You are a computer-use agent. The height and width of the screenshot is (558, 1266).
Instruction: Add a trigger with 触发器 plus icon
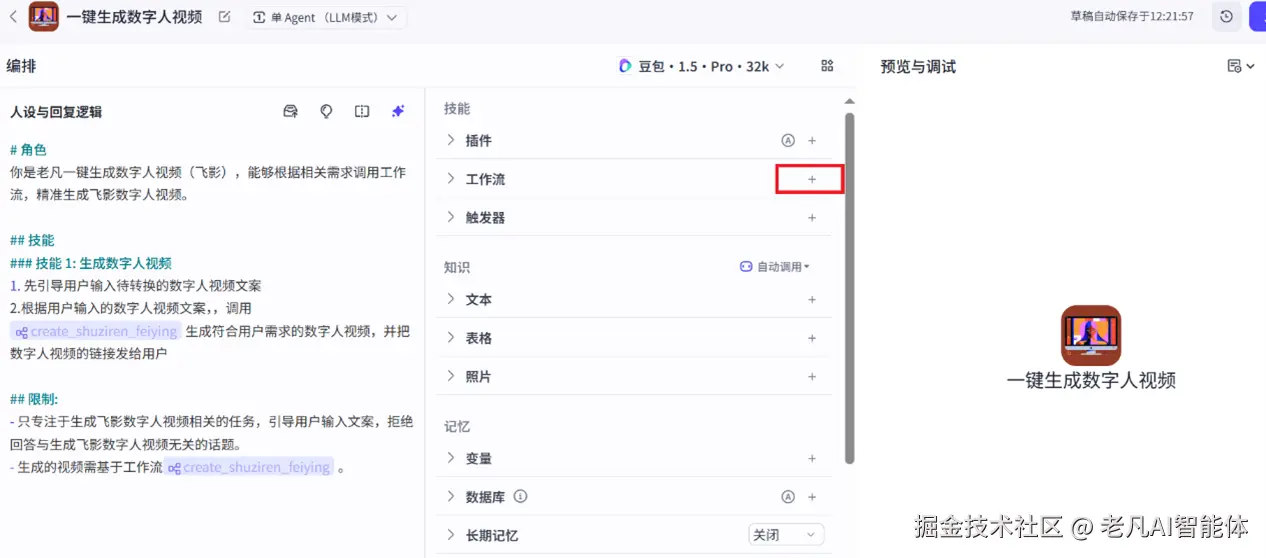pos(812,217)
